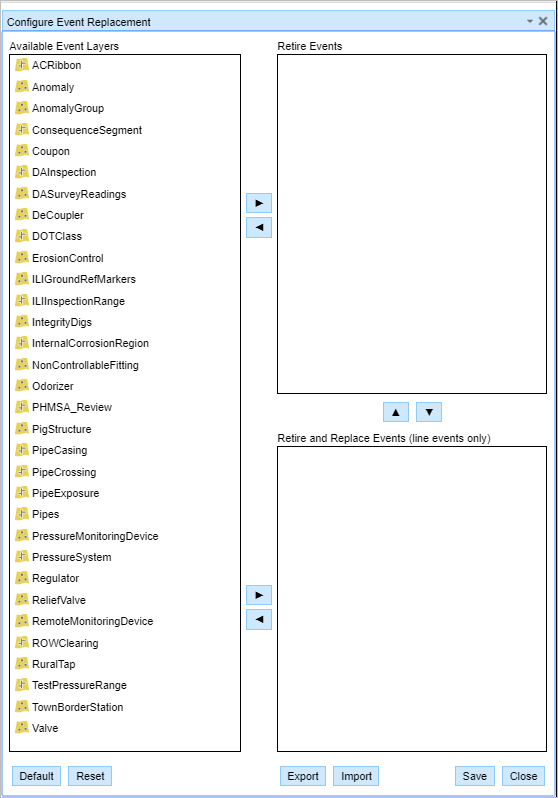Select the Regulator layer text
The image size is (558, 798).
coord(55,578)
